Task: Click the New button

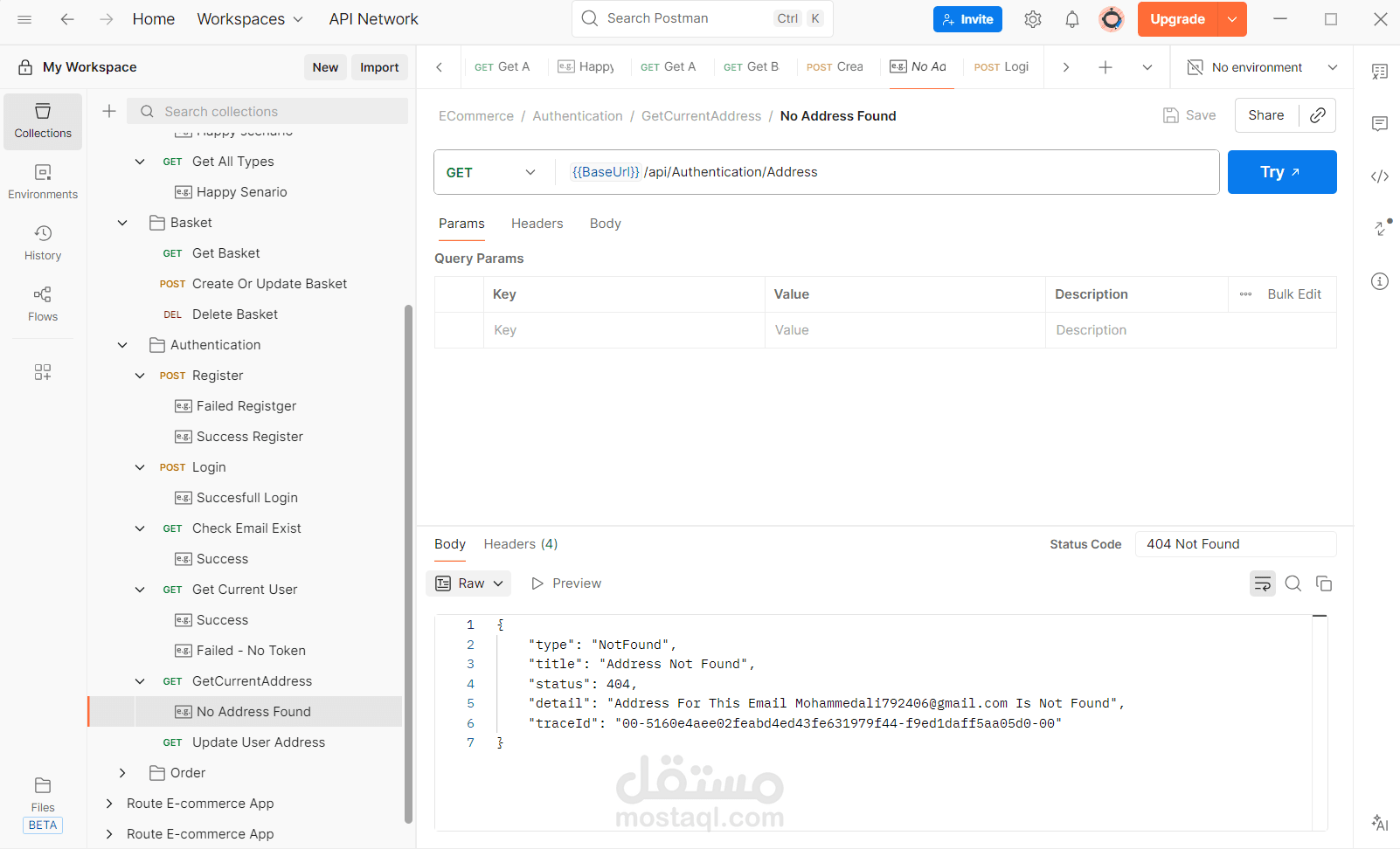Action: pyautogui.click(x=325, y=67)
